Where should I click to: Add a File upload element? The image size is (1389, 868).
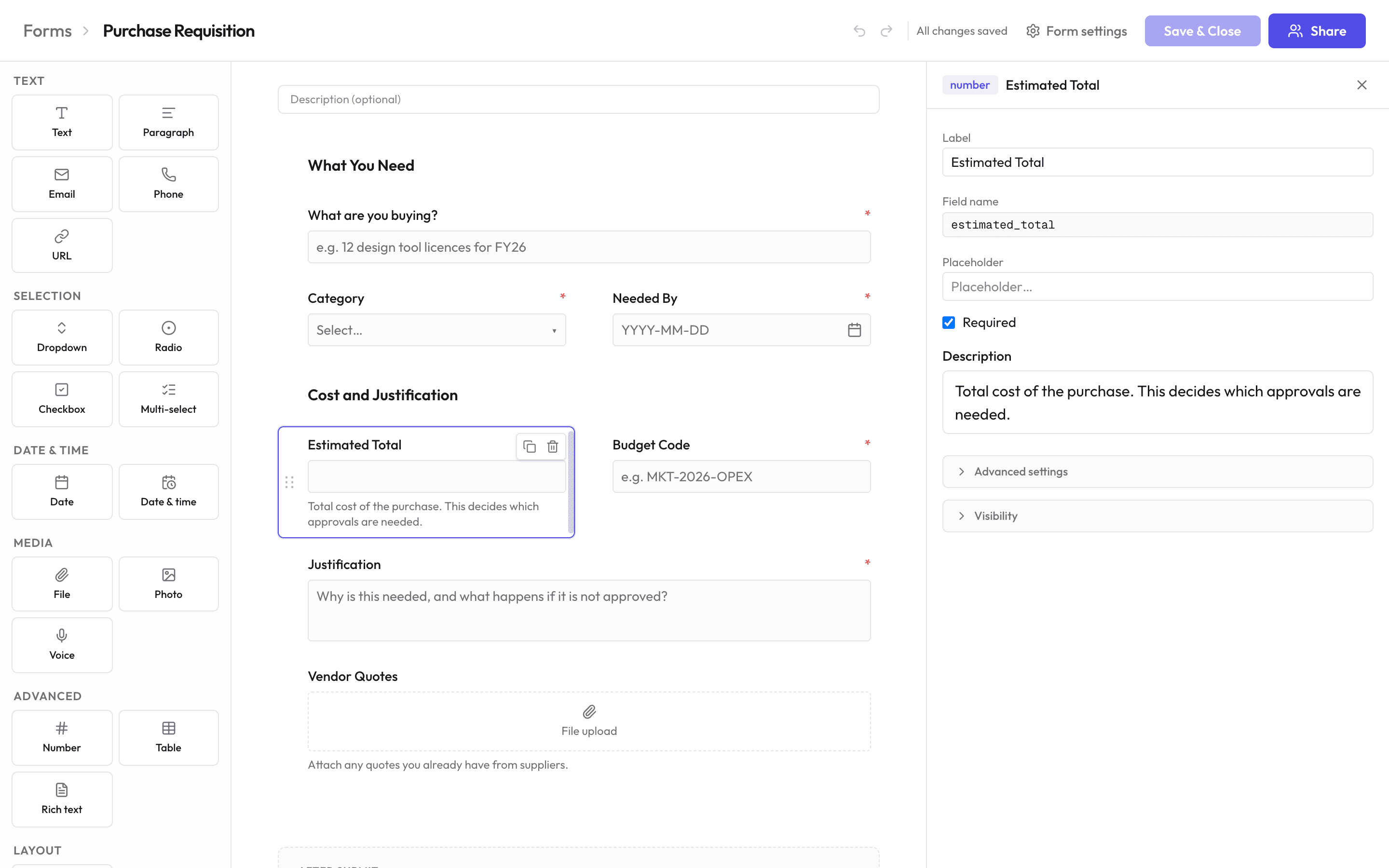[x=62, y=584]
